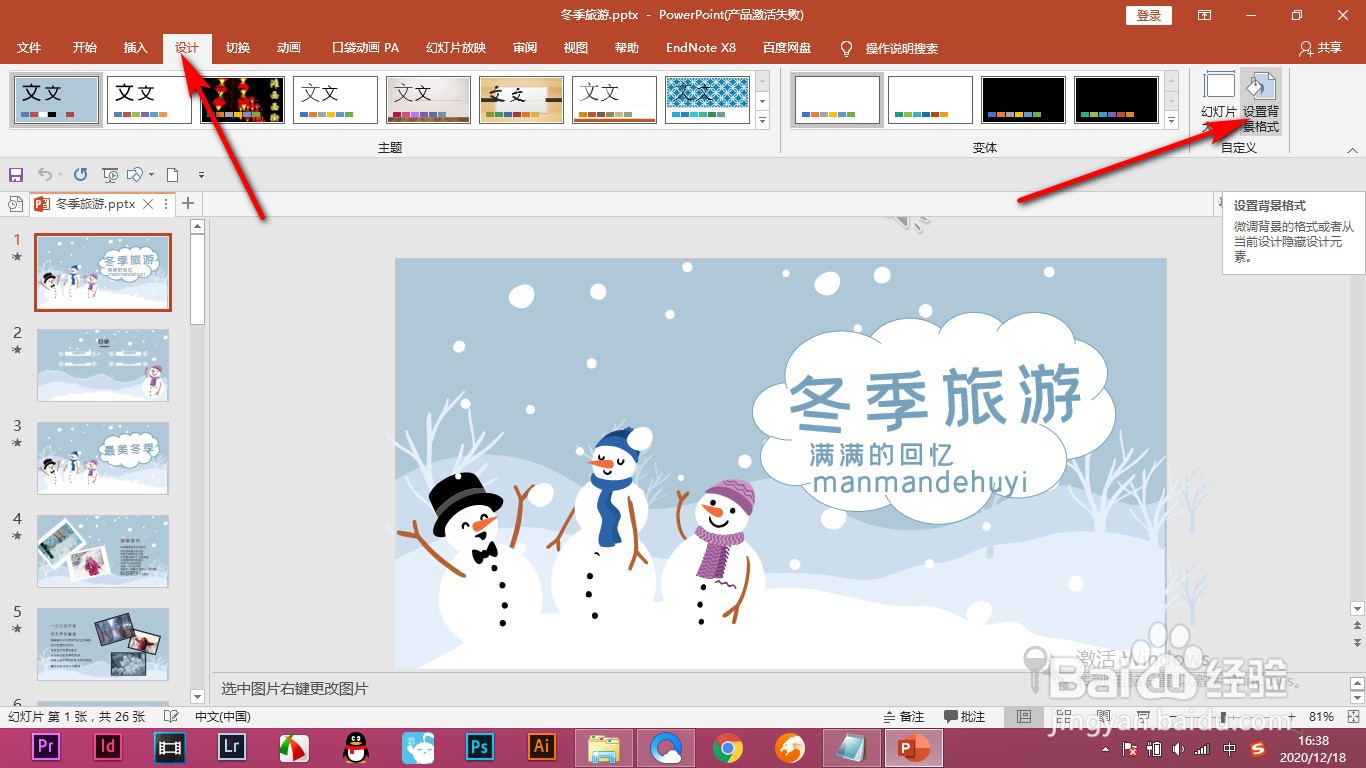Expand the themes gallery More arrow
This screenshot has height=768, width=1366.
point(763,121)
